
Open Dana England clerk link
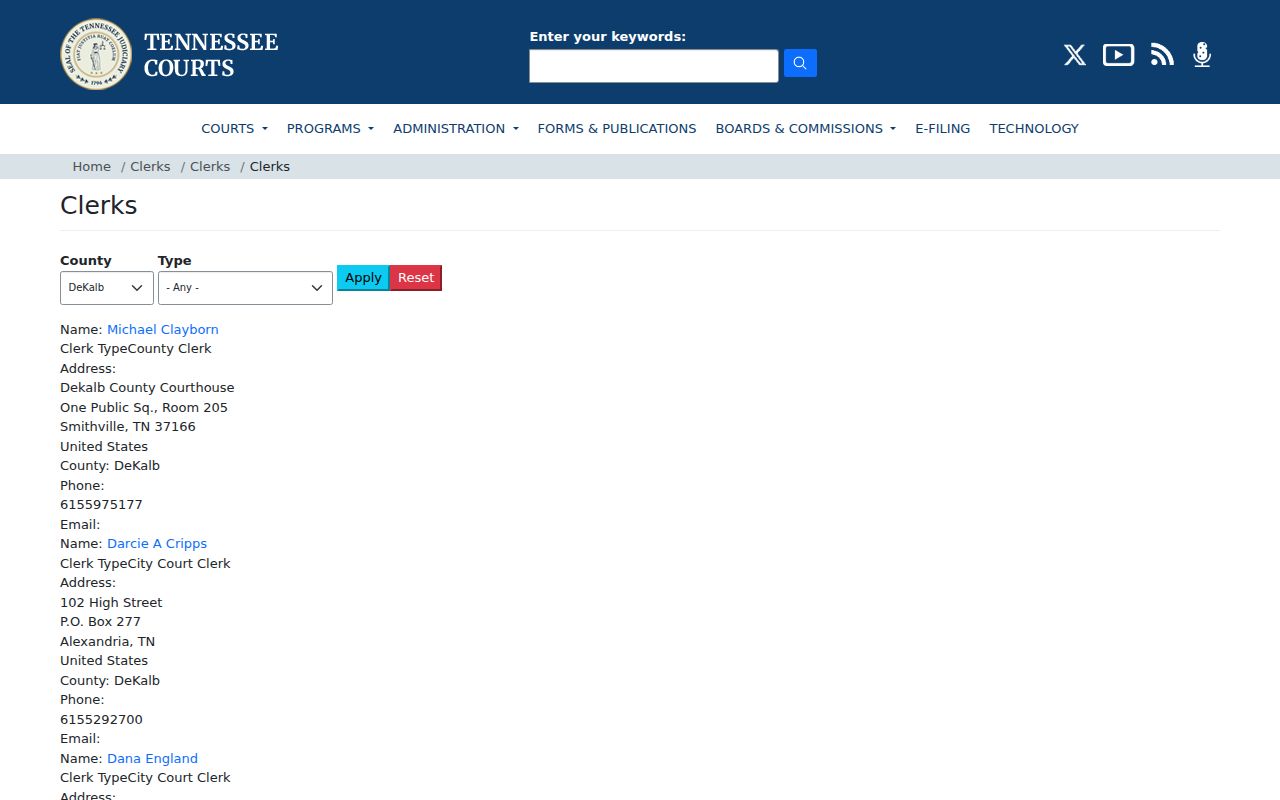pos(152,758)
